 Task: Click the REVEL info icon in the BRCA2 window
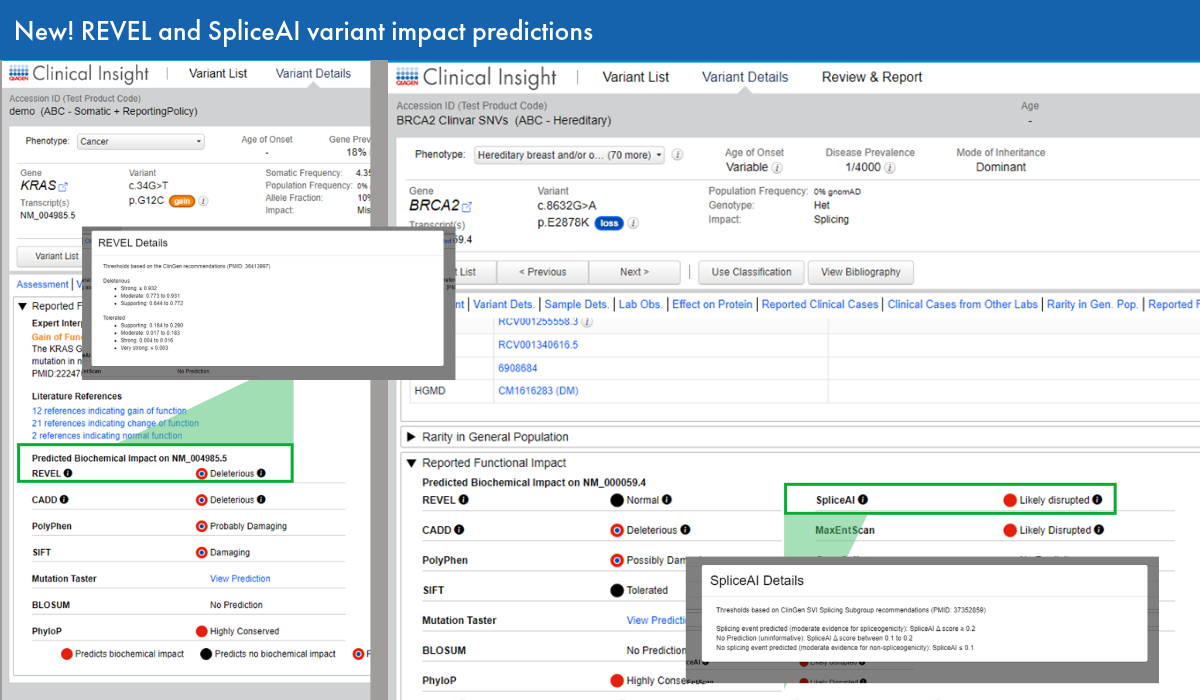tap(464, 500)
